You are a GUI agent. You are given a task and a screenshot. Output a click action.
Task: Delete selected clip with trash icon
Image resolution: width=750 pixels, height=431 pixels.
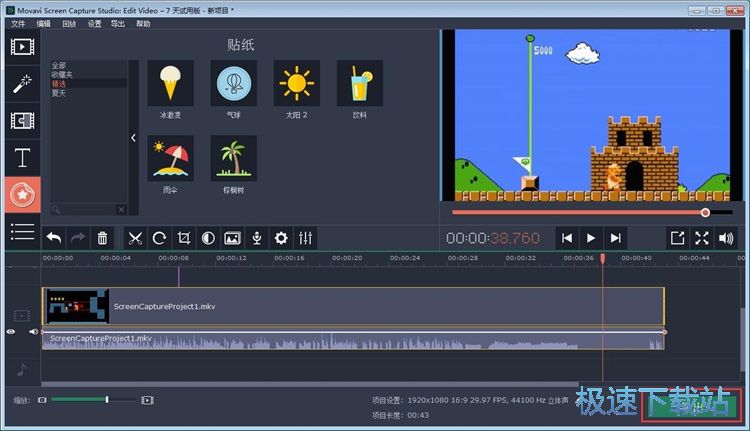(102, 238)
